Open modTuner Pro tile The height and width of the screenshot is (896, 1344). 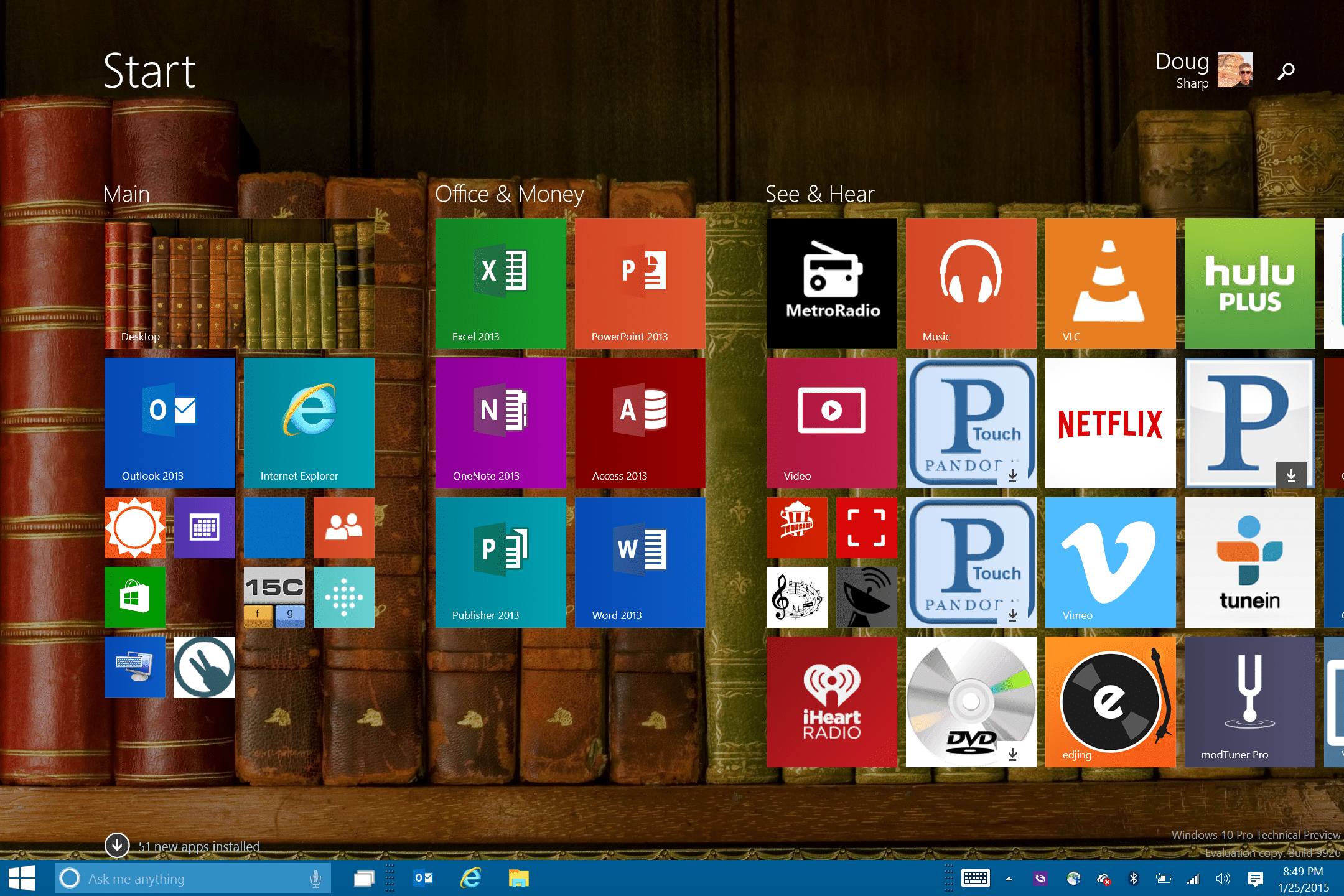pos(1250,702)
